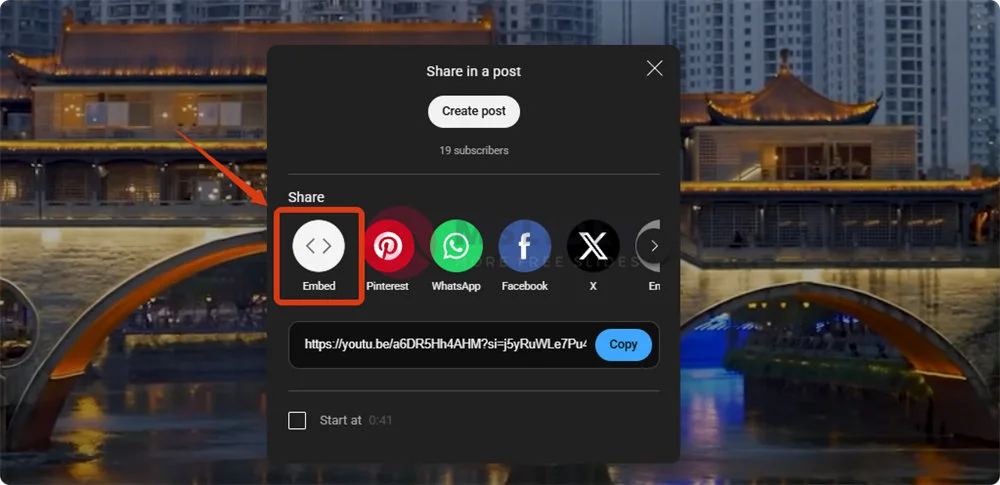Image resolution: width=1000 pixels, height=485 pixels.
Task: Share the video on Facebook
Action: click(x=524, y=246)
